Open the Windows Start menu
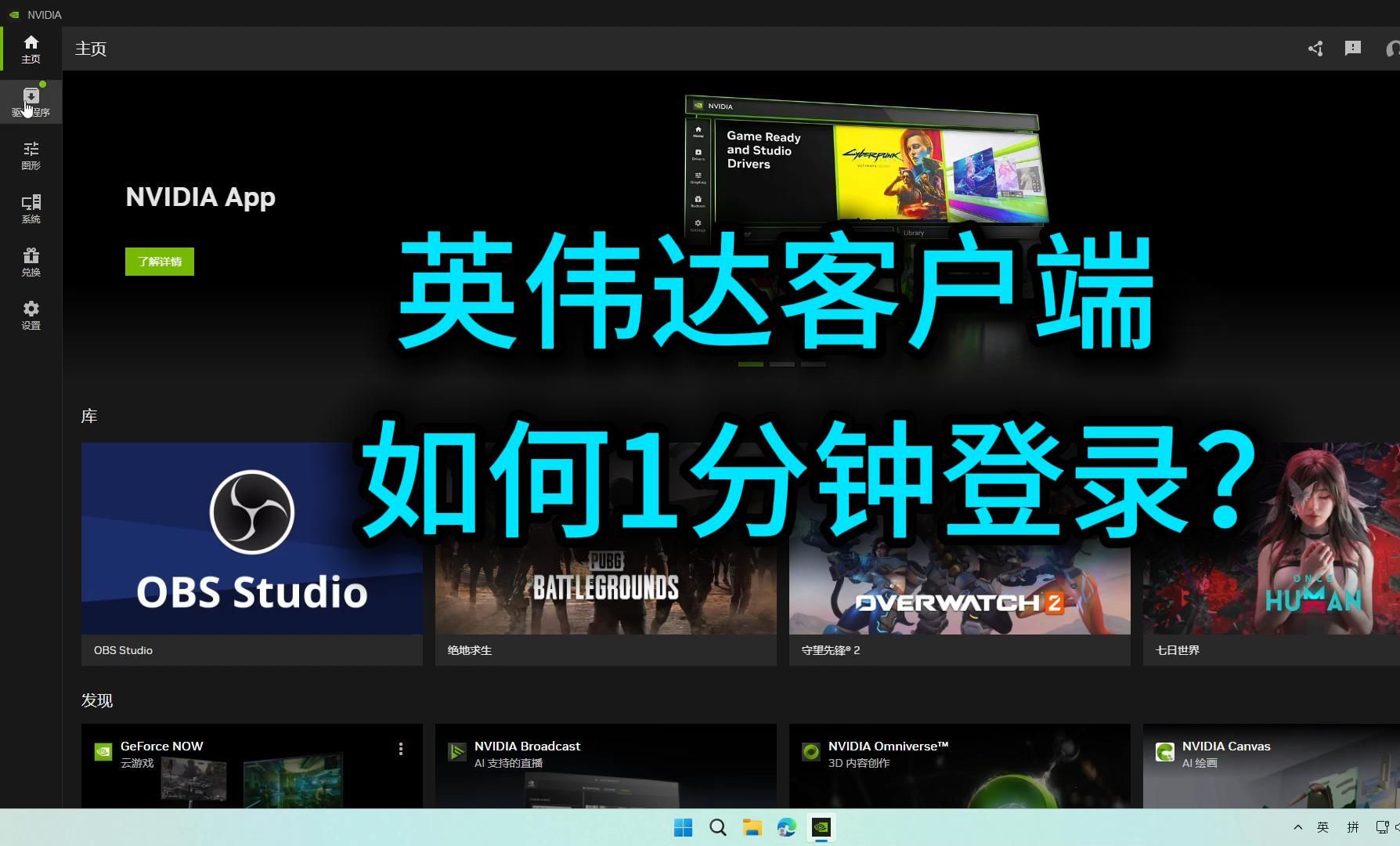Image resolution: width=1400 pixels, height=846 pixels. [683, 828]
